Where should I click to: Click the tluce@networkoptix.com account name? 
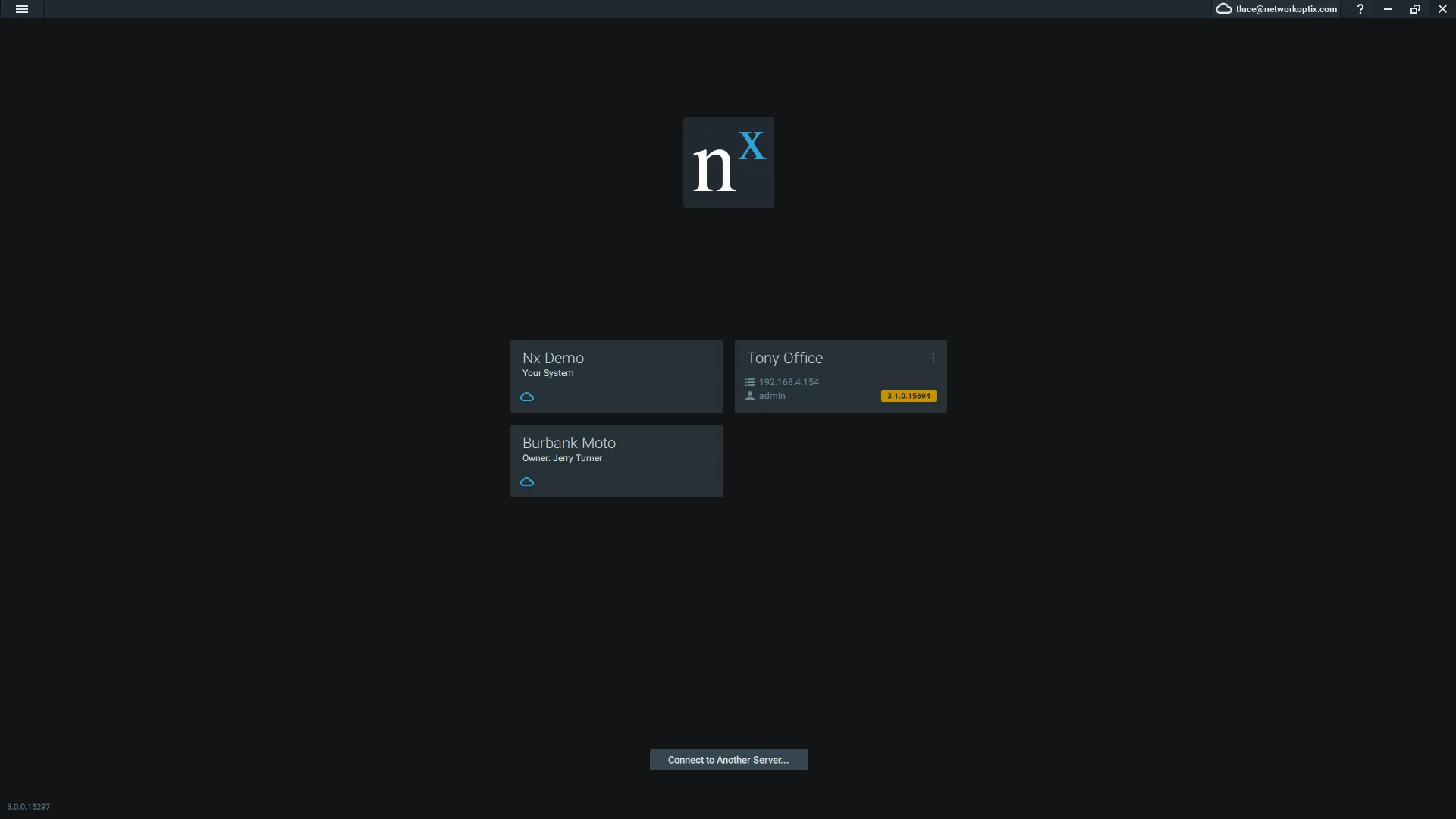pyautogui.click(x=1285, y=8)
